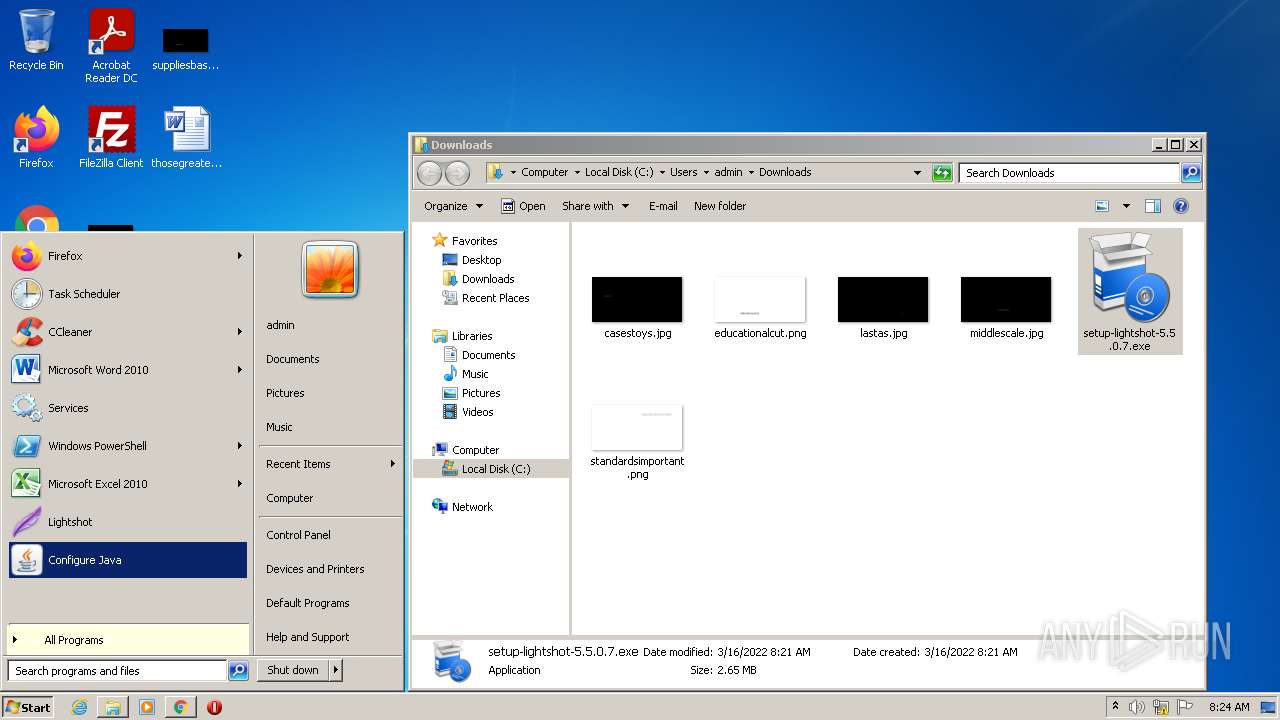
Task: Open the Organize dropdown menu
Action: 453,206
